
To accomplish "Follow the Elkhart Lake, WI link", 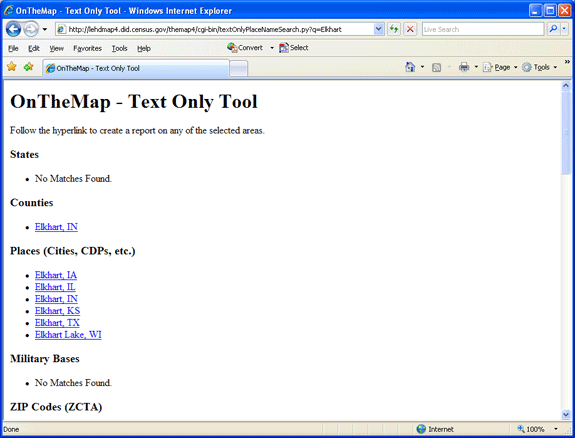I will coord(68,335).
